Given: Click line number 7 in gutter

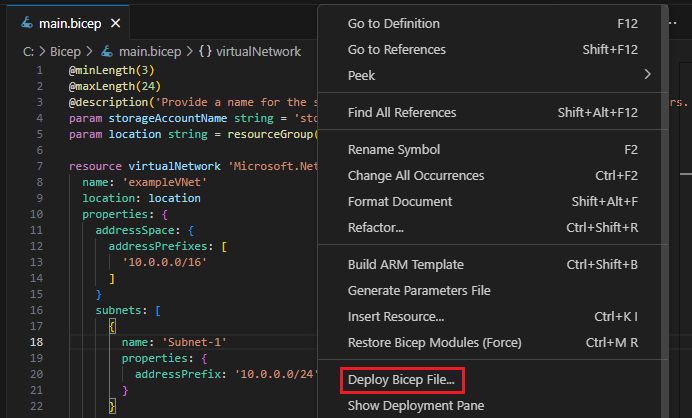Looking at the screenshot, I should pyautogui.click(x=39, y=166).
